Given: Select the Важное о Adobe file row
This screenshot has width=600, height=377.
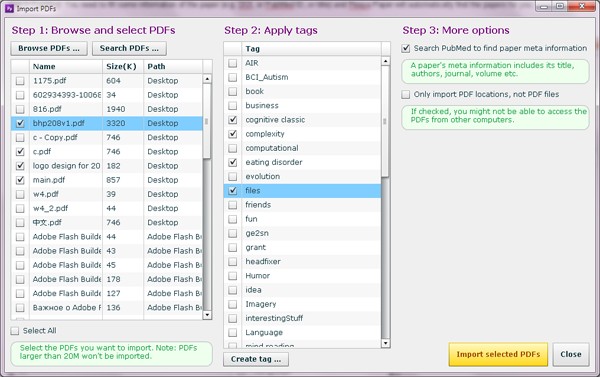Looking at the screenshot, I should [107, 307].
